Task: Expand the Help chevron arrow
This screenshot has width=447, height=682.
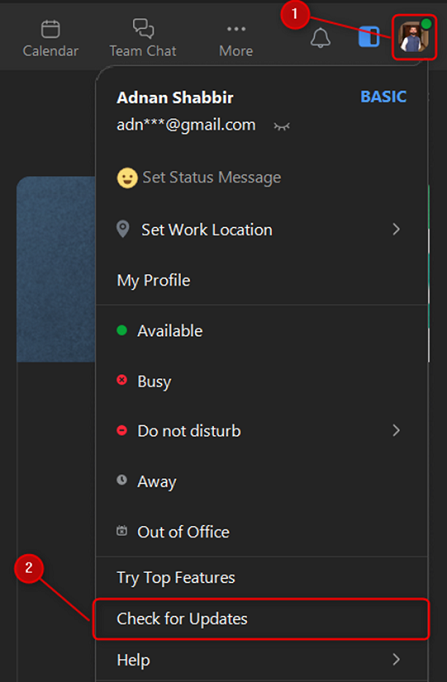Action: tap(396, 659)
